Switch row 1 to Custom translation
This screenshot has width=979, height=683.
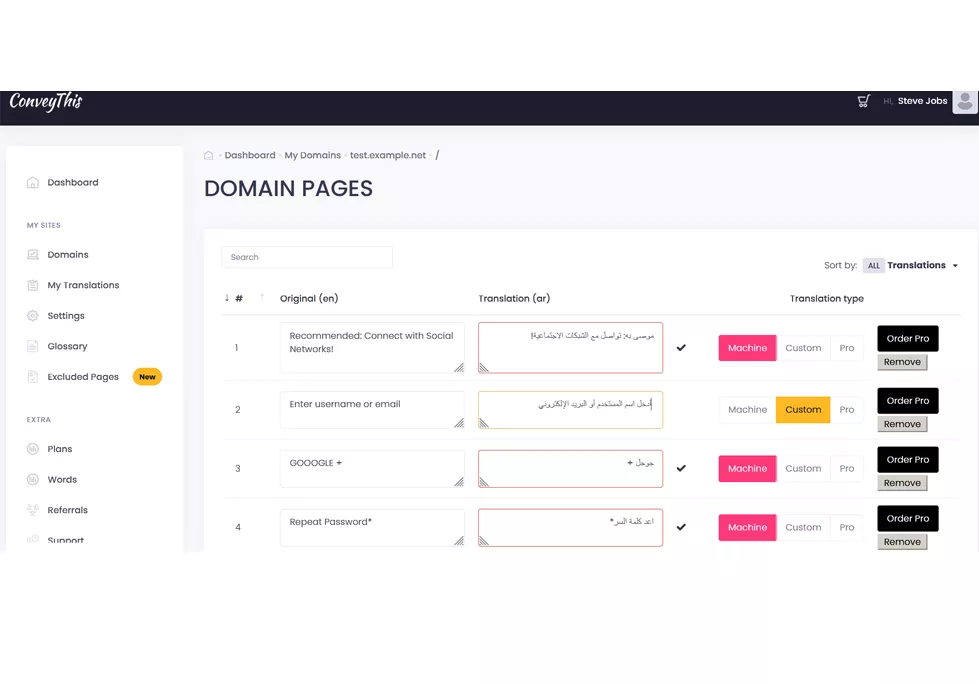tap(803, 348)
